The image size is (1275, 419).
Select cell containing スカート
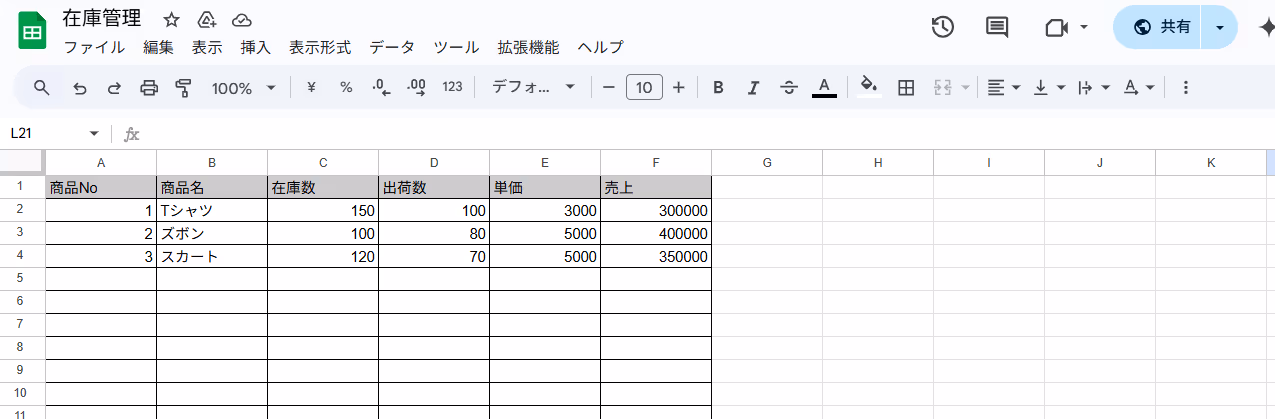[212, 257]
